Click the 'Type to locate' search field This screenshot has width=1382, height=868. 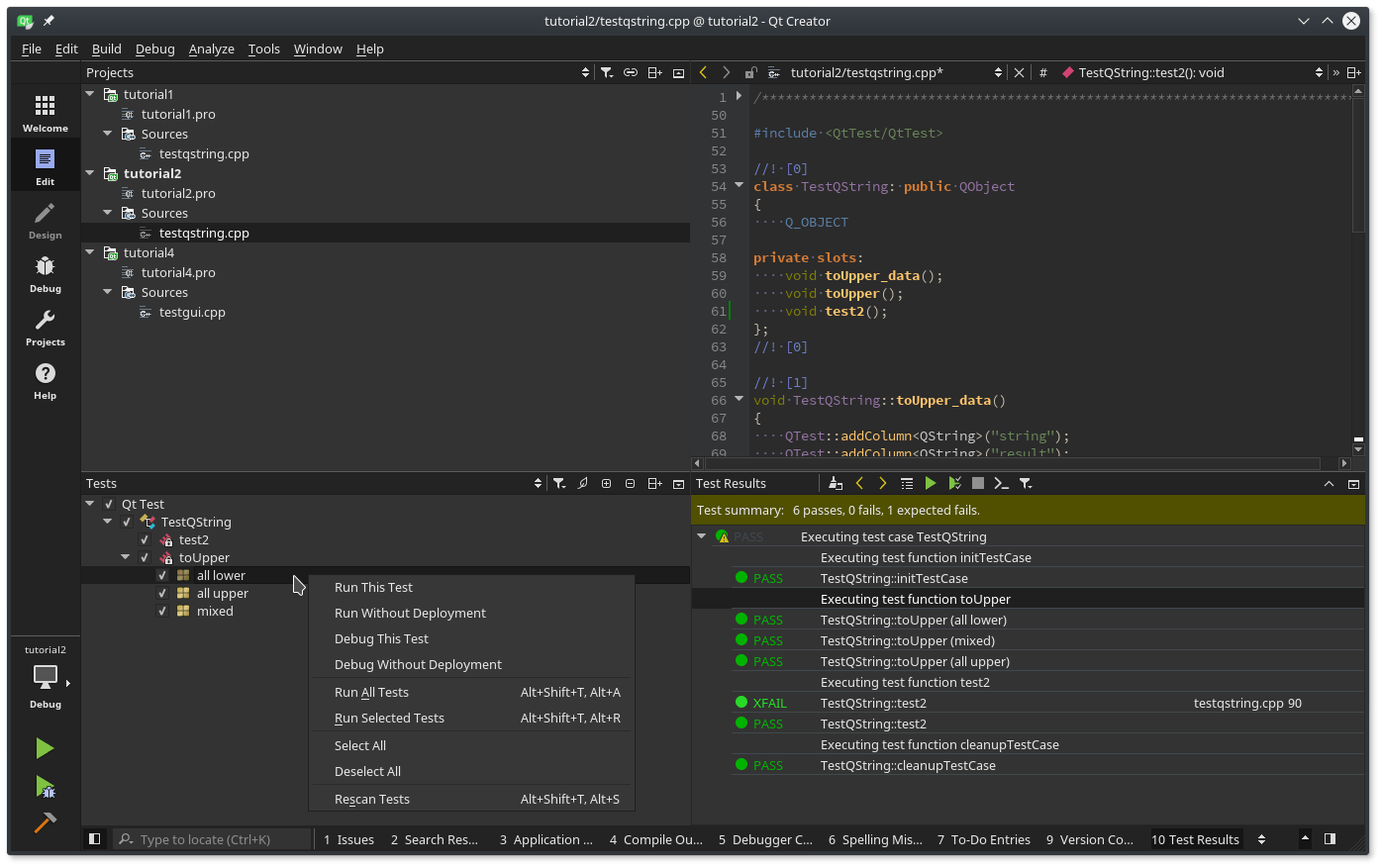tap(212, 839)
